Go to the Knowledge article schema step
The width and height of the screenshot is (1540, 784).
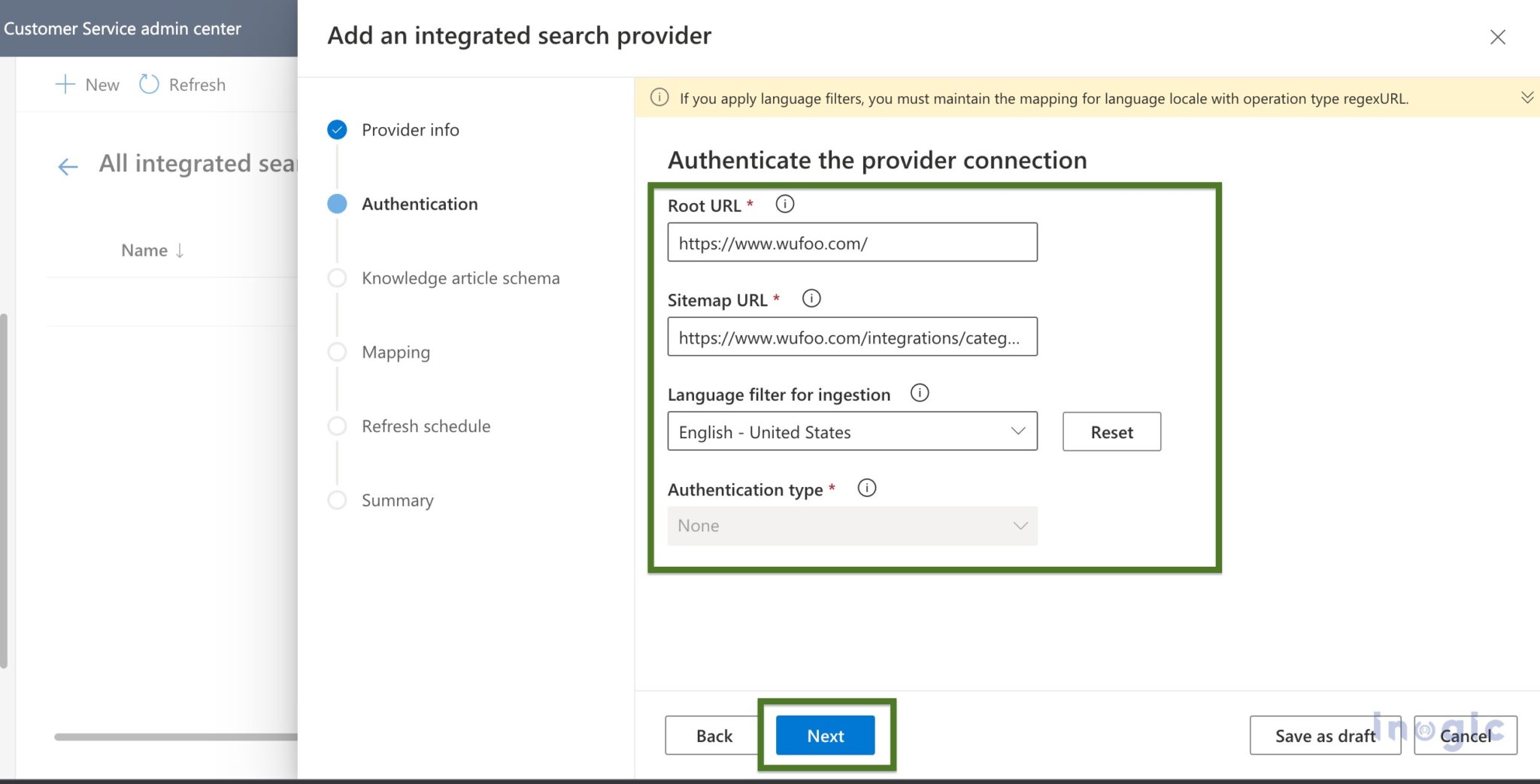(461, 277)
